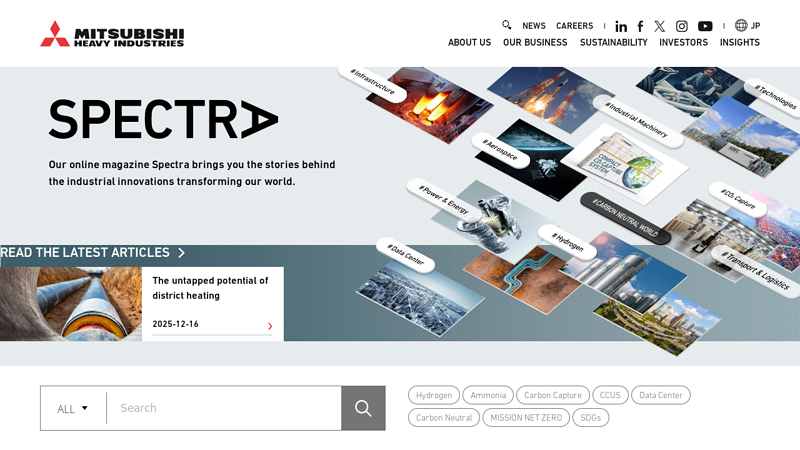Select the Carbon Neutral keyword tag

[444, 417]
